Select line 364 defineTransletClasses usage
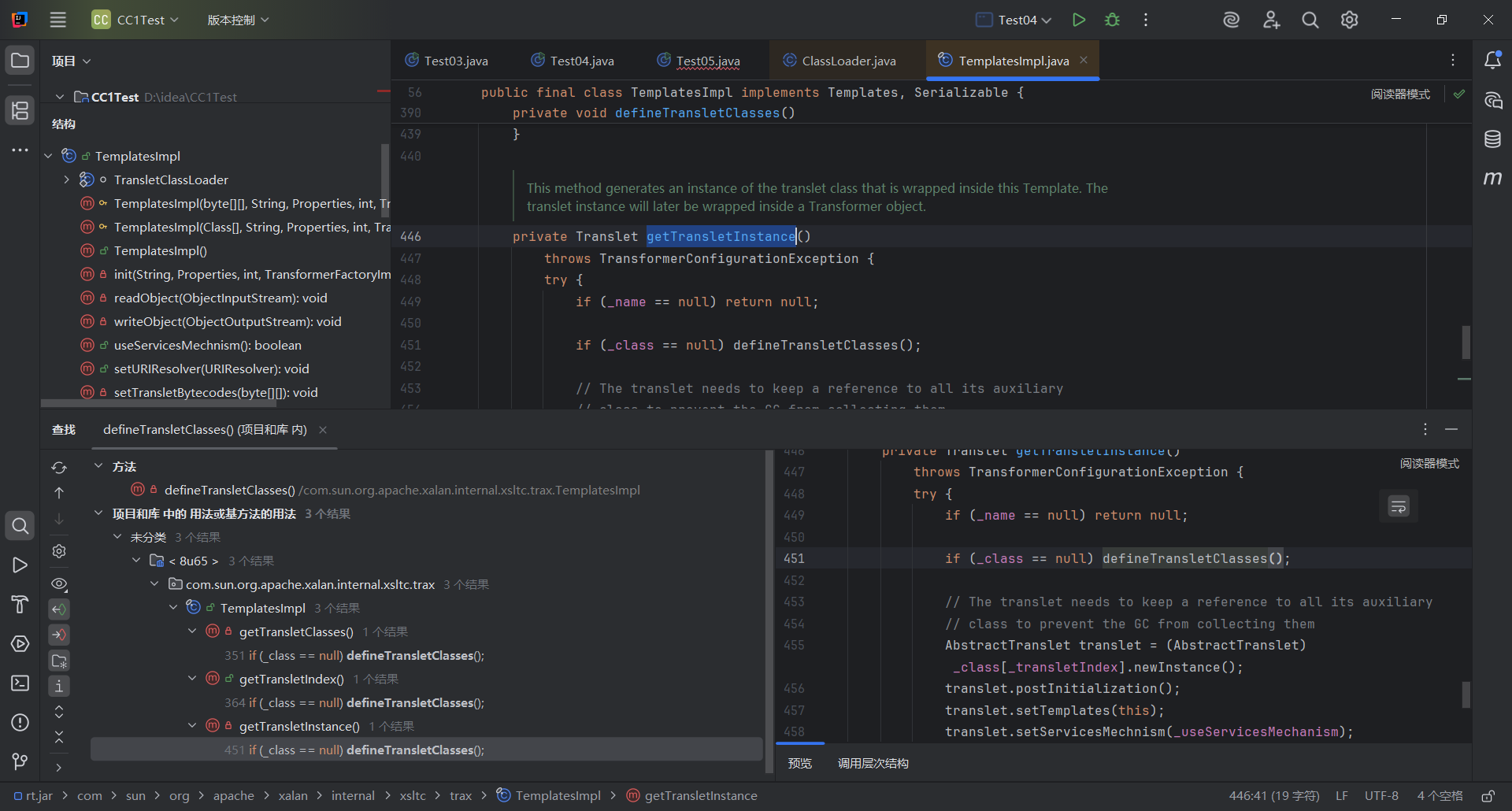The height and width of the screenshot is (811, 1512). point(354,703)
